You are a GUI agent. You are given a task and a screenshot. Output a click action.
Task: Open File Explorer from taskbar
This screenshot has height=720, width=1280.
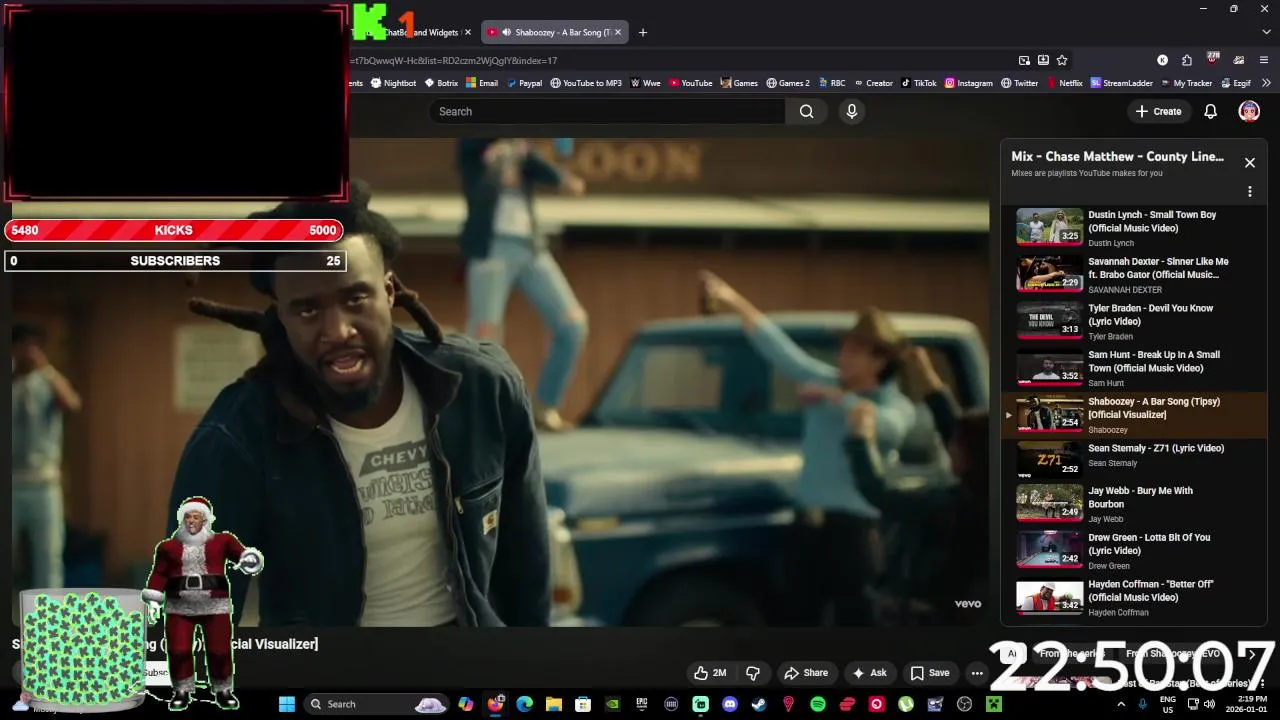(x=553, y=704)
